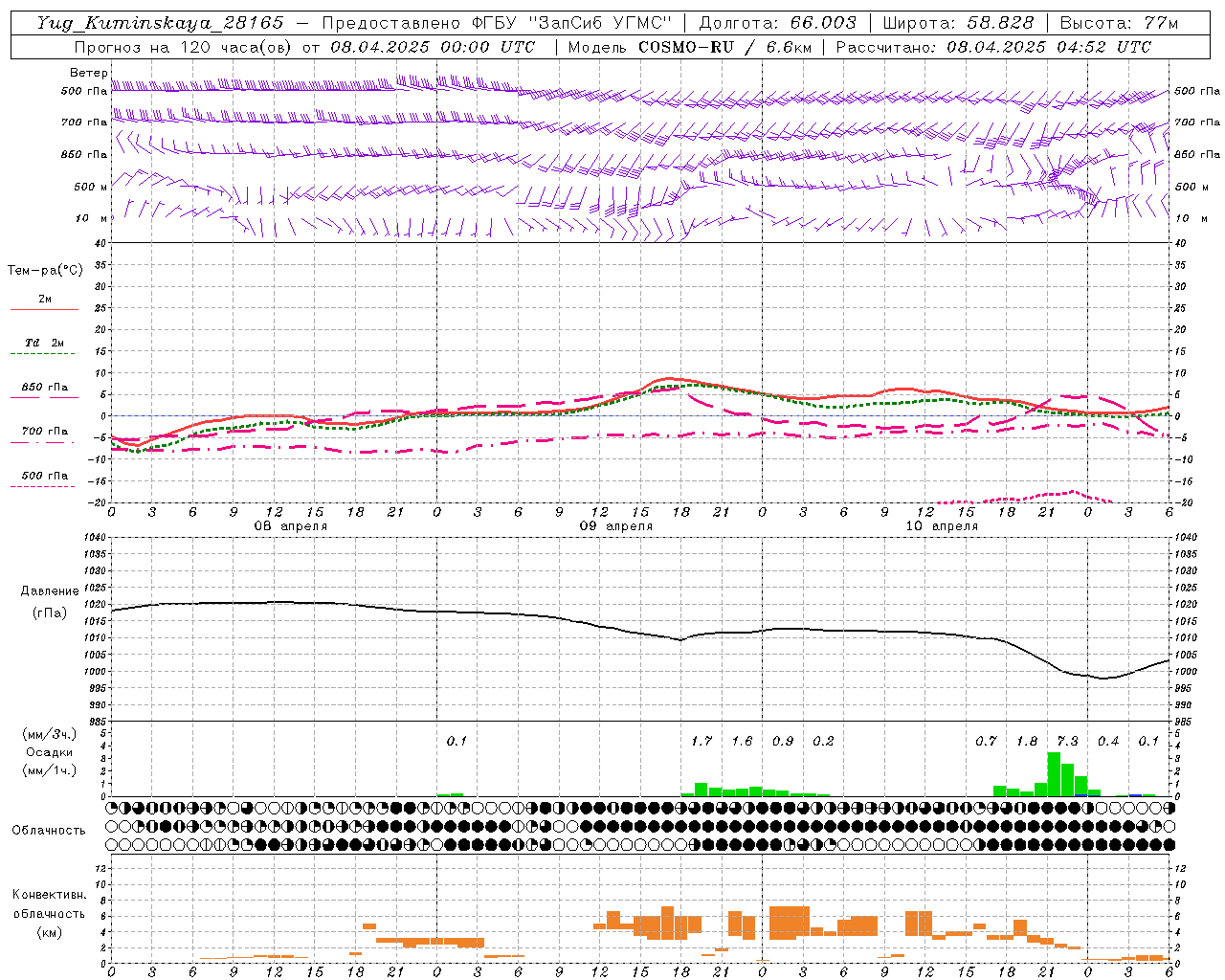Click the precipitation total "0.9"
1225x980 pixels.
click(x=783, y=741)
